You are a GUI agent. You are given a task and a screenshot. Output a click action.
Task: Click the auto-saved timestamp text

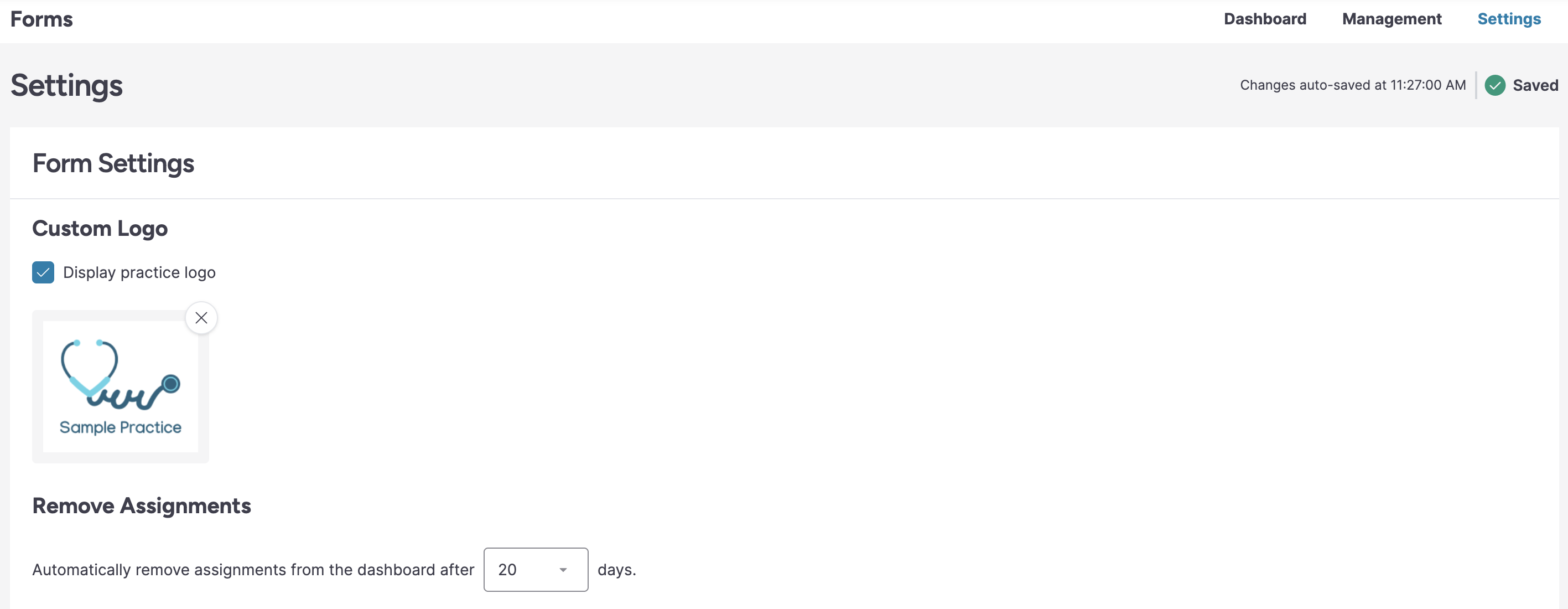click(1353, 85)
